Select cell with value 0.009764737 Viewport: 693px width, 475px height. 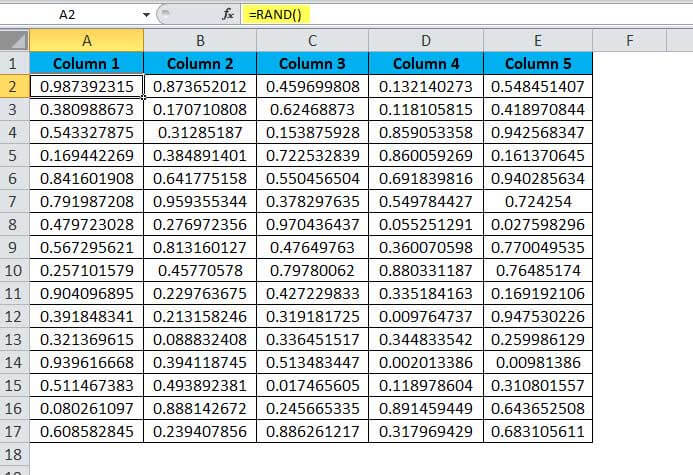426,316
